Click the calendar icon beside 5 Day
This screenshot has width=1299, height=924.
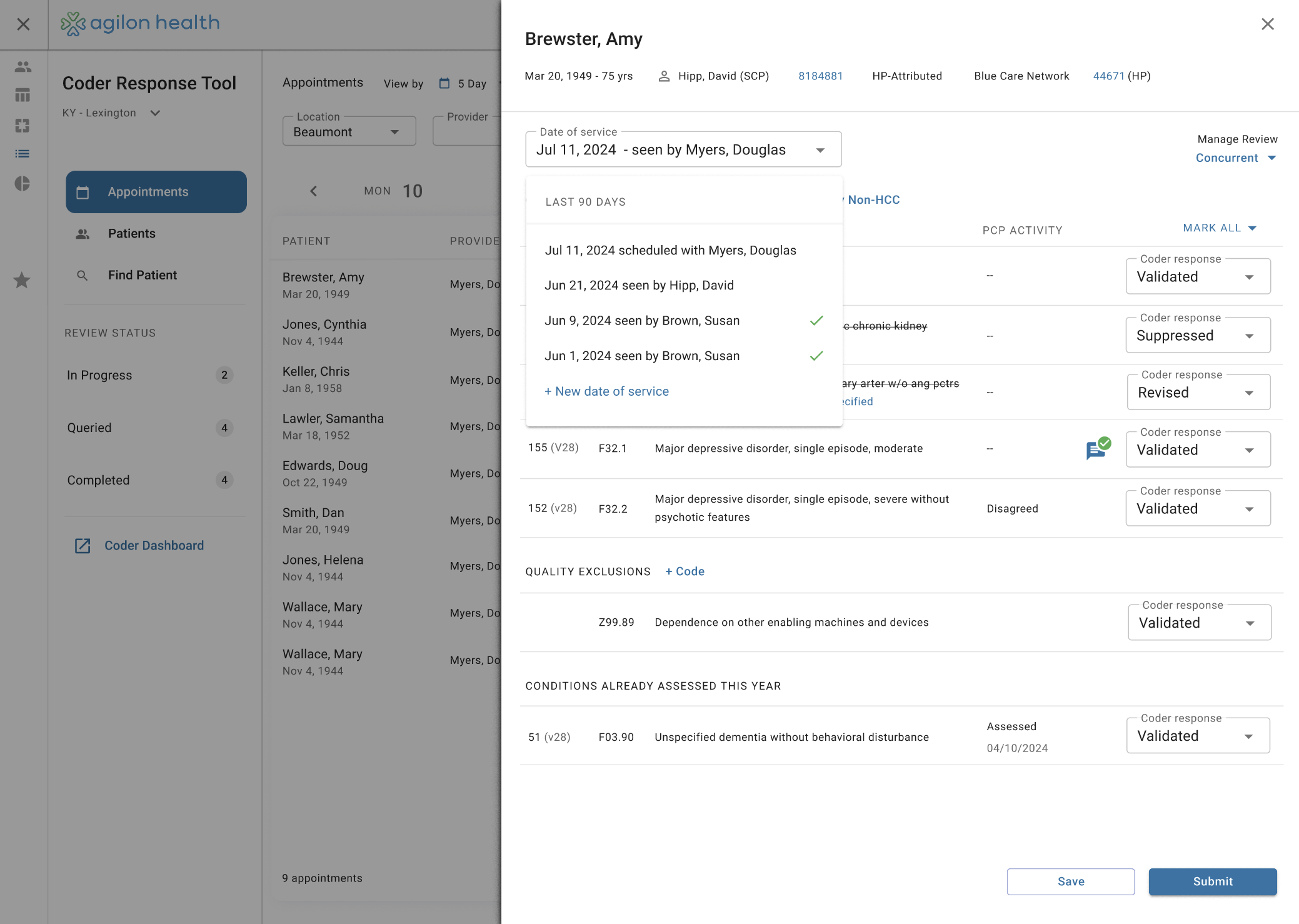[x=444, y=83]
